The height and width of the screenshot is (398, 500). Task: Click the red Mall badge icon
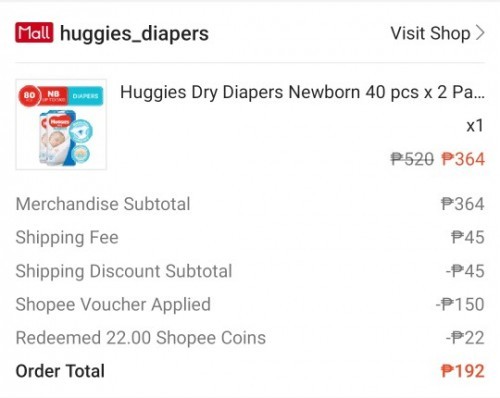[34, 33]
